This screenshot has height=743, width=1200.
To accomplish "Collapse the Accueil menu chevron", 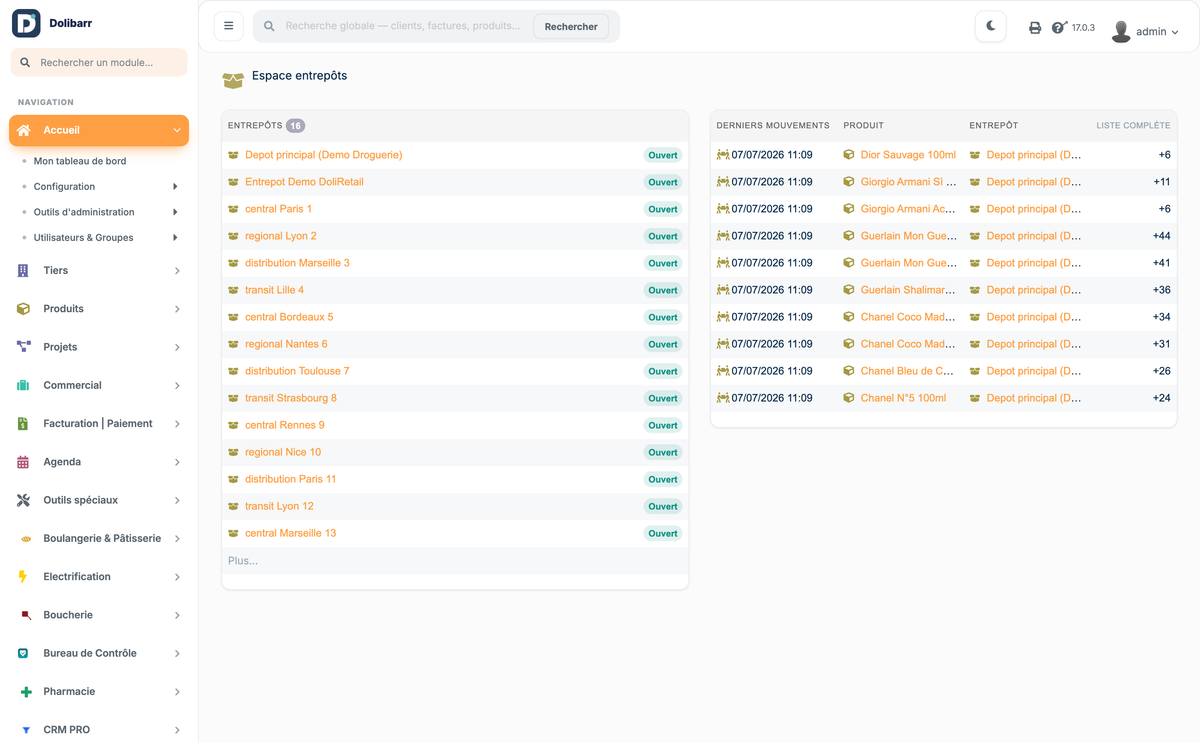I will (x=177, y=131).
